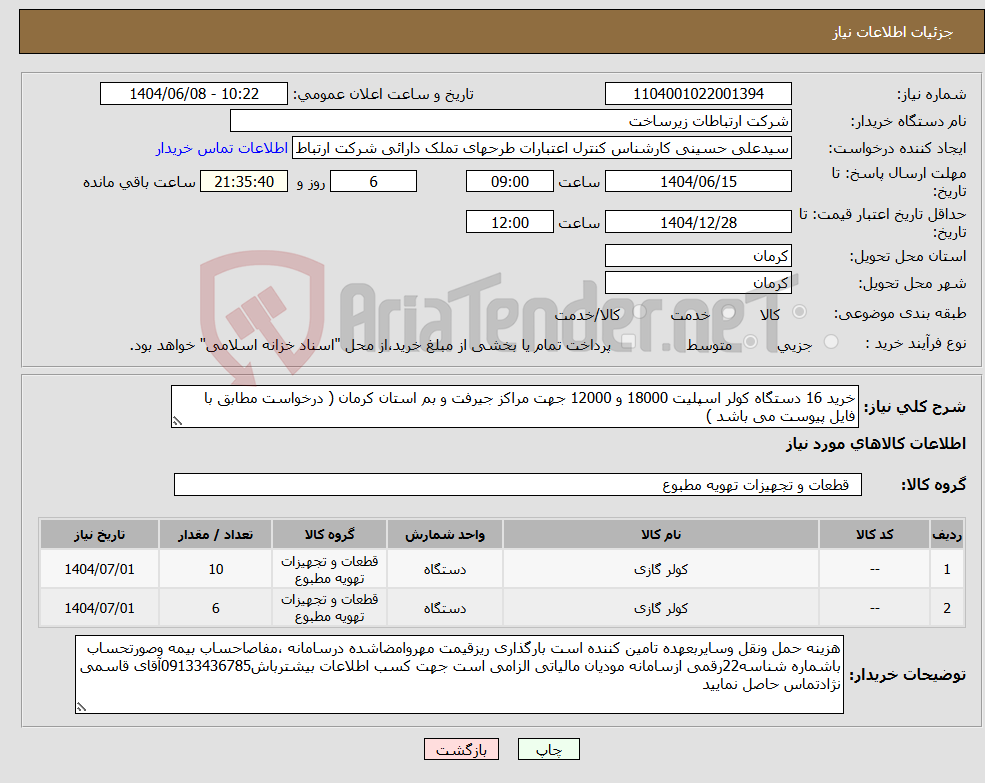985x783 pixels.
Task: Click the کرمان delivery city field
Action: click(698, 282)
